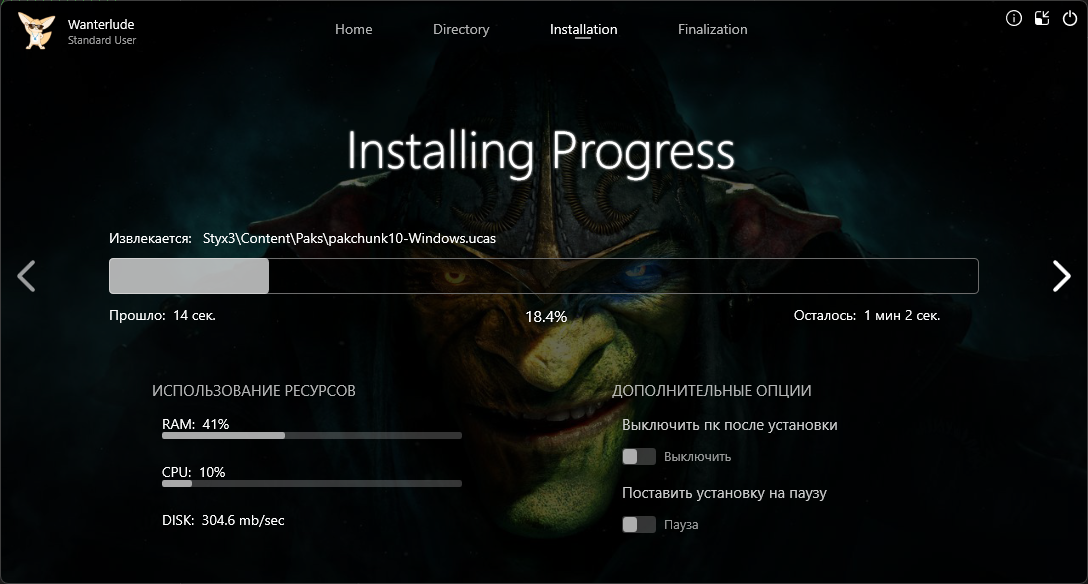The image size is (1088, 584).
Task: Click the fennec fox avatar logo
Action: point(36,30)
